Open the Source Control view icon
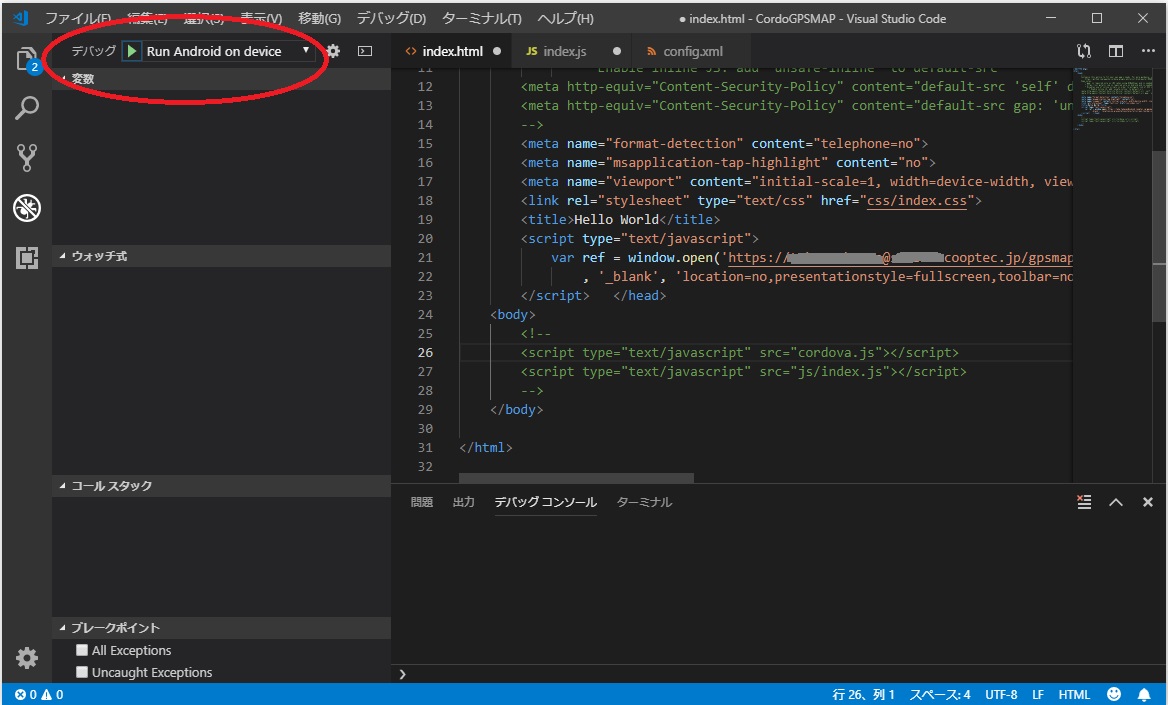 [26, 157]
